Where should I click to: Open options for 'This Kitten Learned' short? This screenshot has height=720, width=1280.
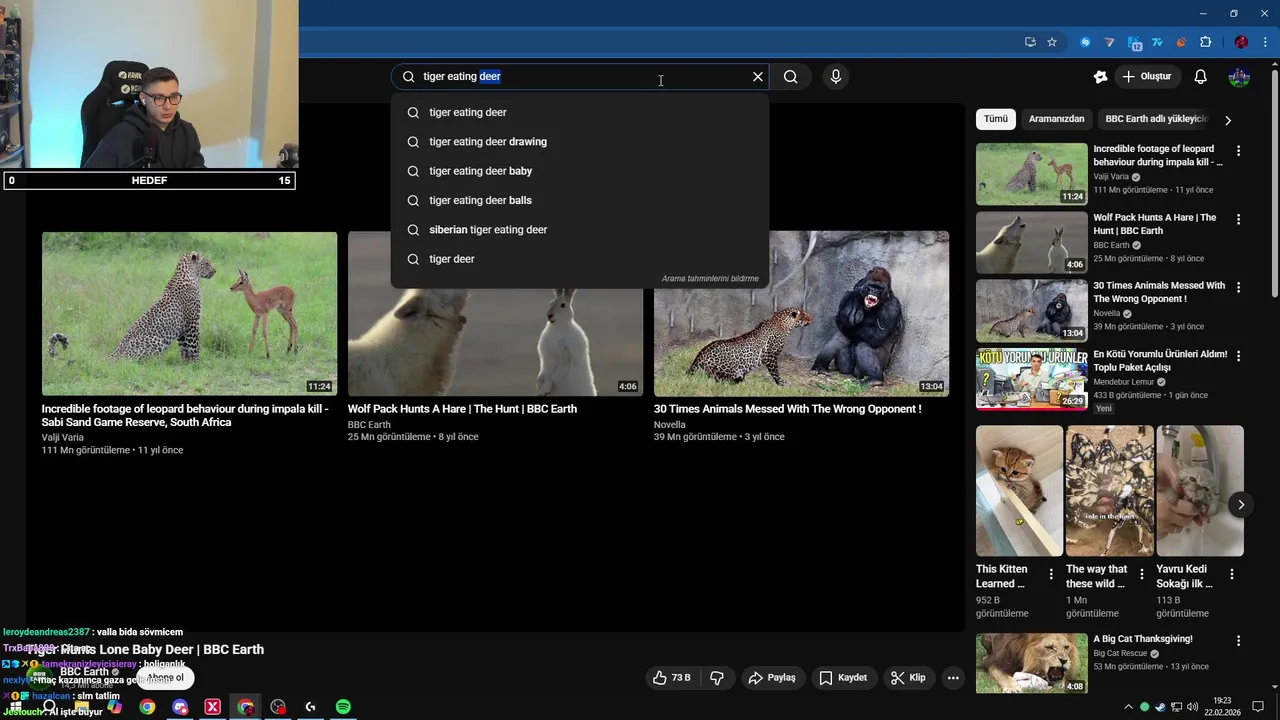(x=1051, y=574)
